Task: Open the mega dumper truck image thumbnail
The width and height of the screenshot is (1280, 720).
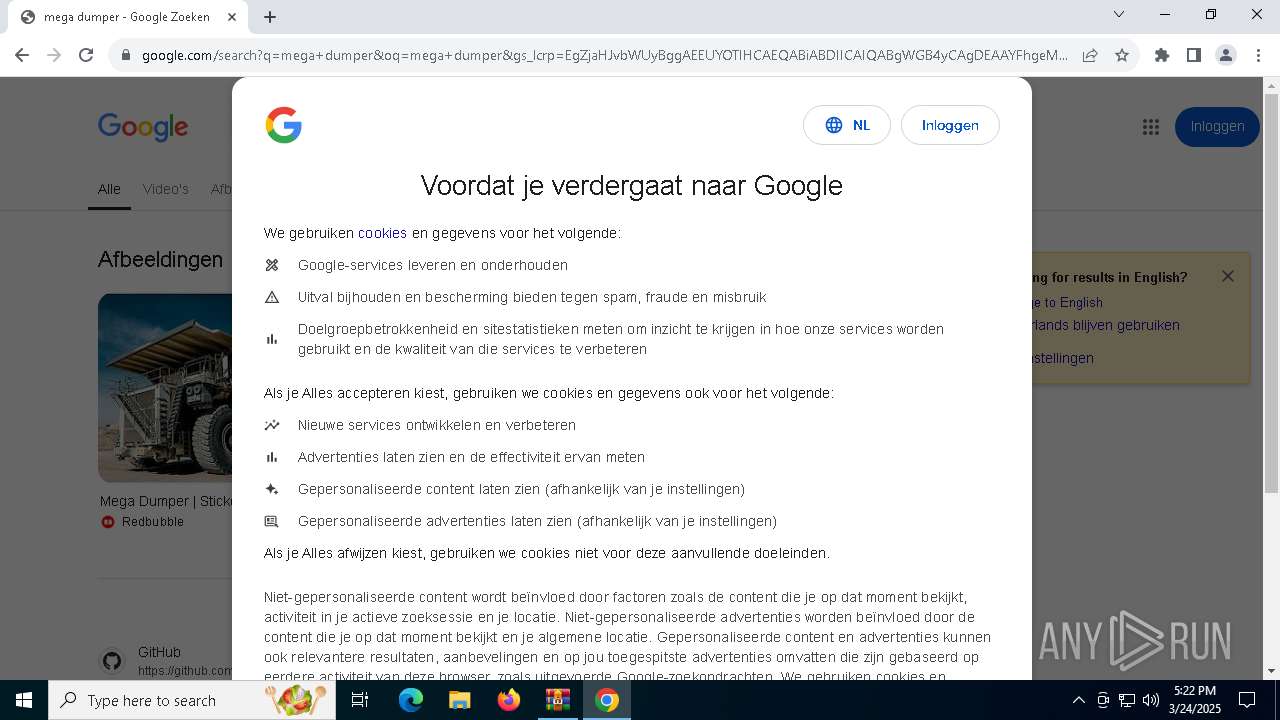Action: coord(165,387)
